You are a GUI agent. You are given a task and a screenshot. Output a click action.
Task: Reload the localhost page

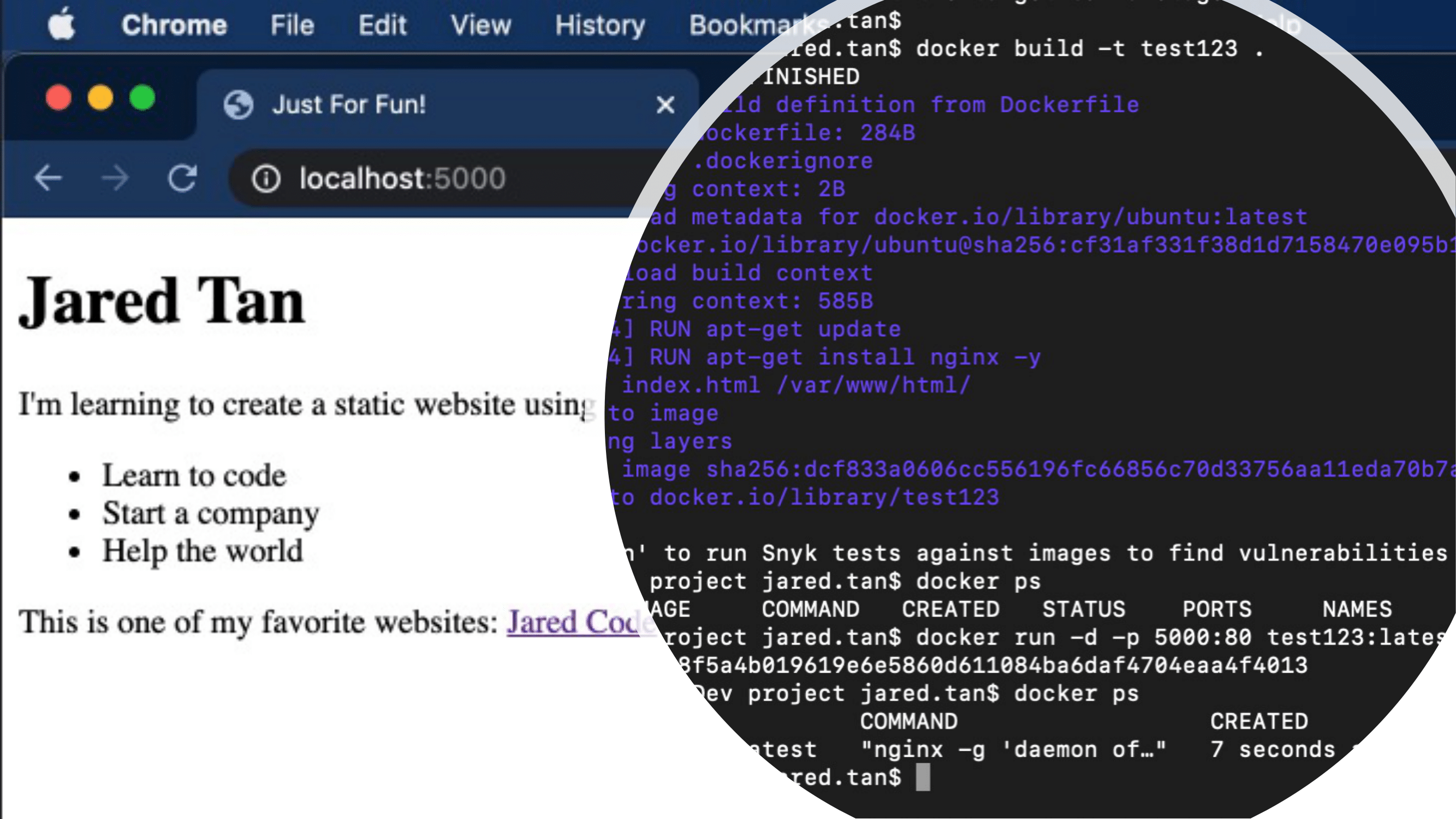tap(182, 179)
